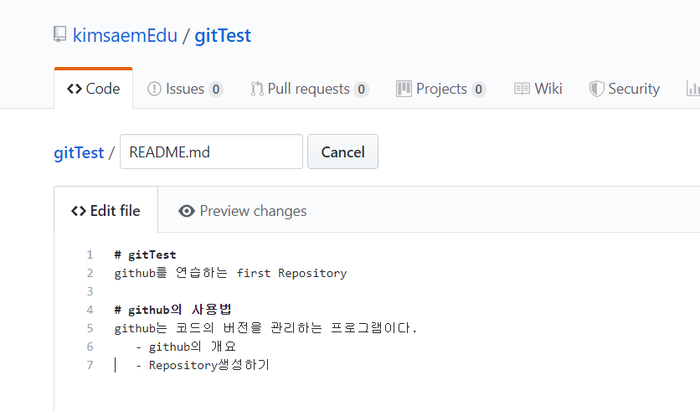Click the repository book icon
Screen dimensions: 700x411
pos(59,34)
